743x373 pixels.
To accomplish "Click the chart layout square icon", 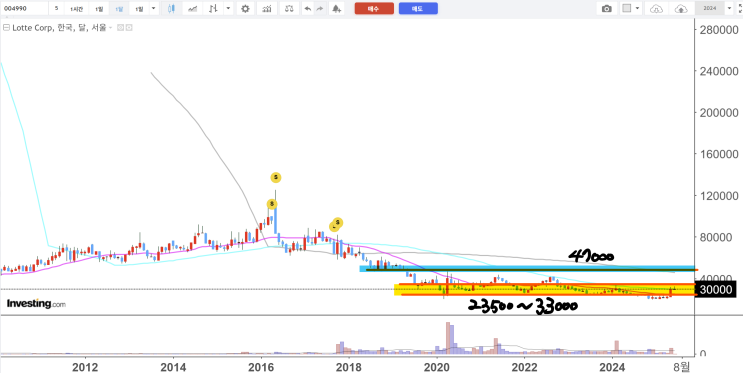I will pos(627,9).
